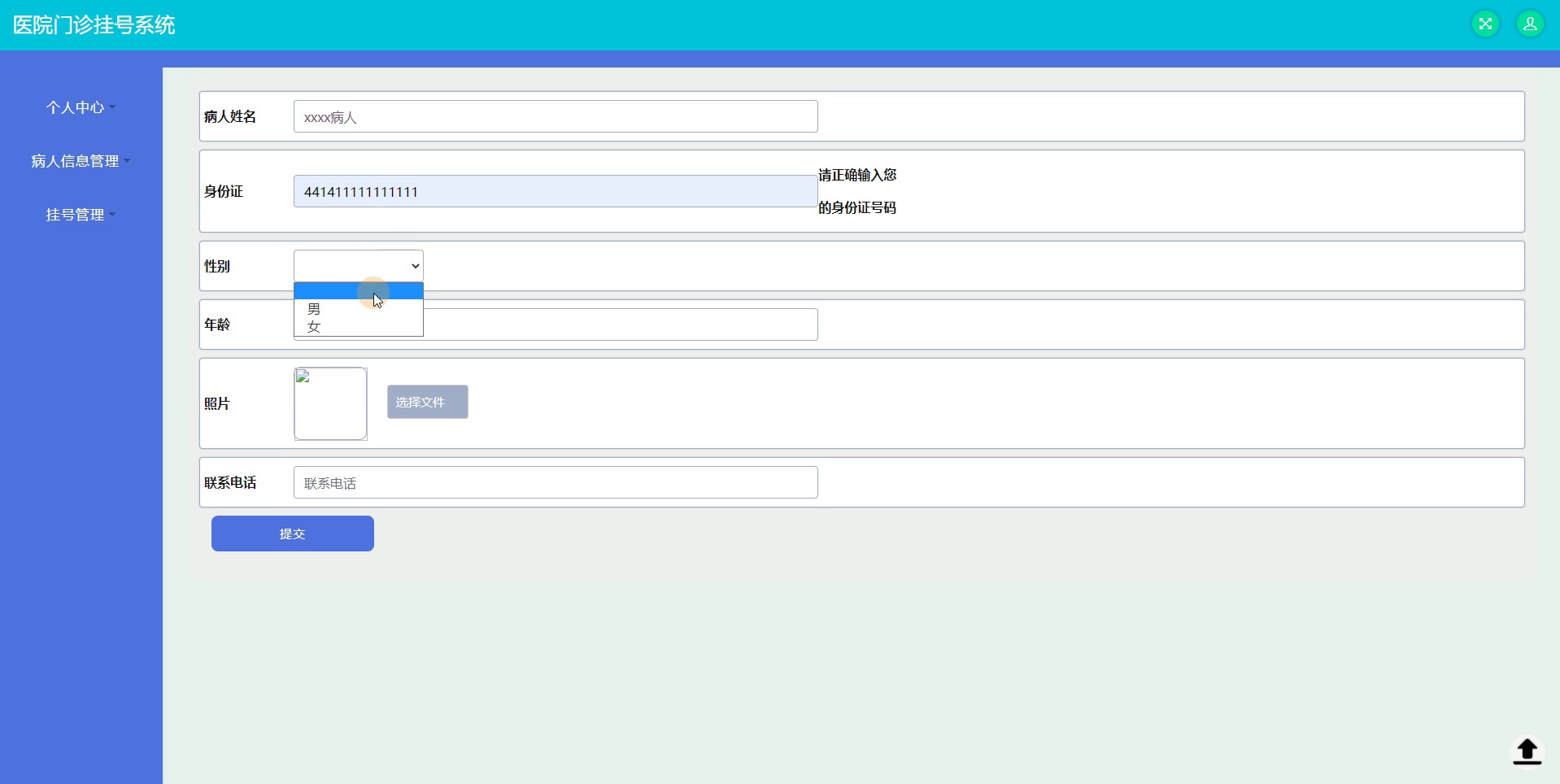Click the broken image icon in photo box
The width and height of the screenshot is (1560, 784).
click(x=302, y=377)
